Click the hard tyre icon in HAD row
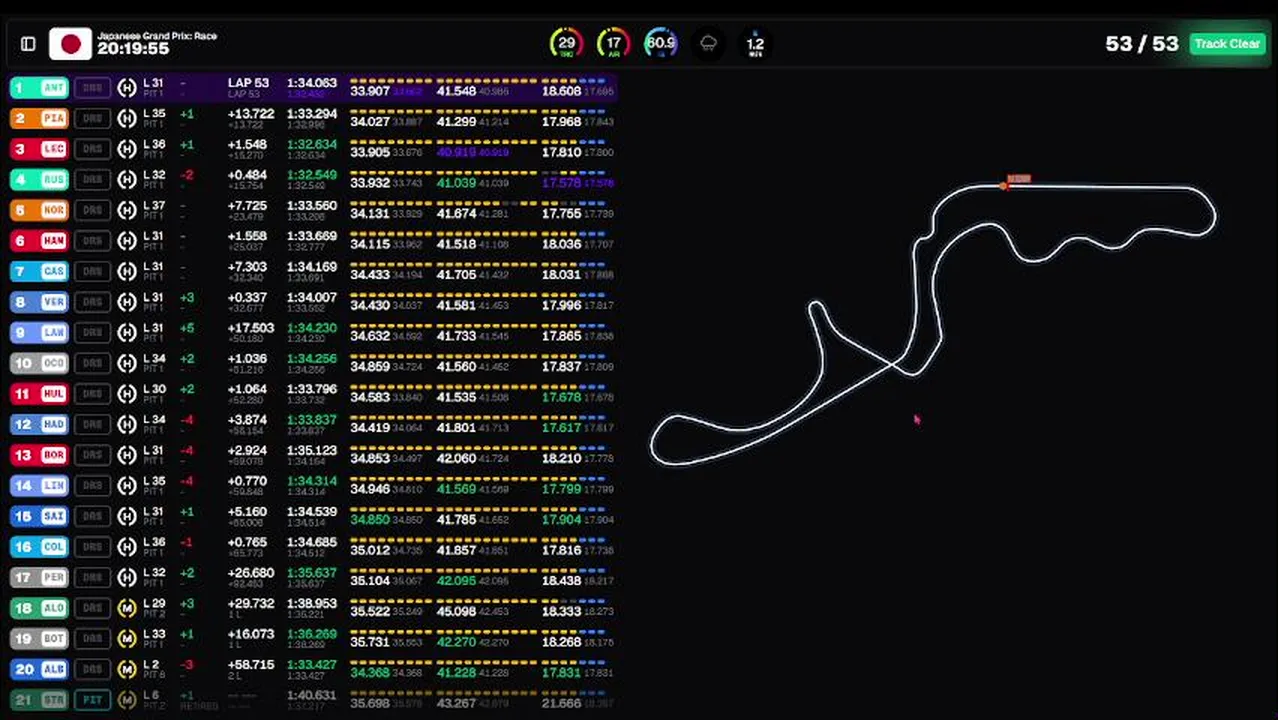The height and width of the screenshot is (720, 1278). tap(127, 425)
